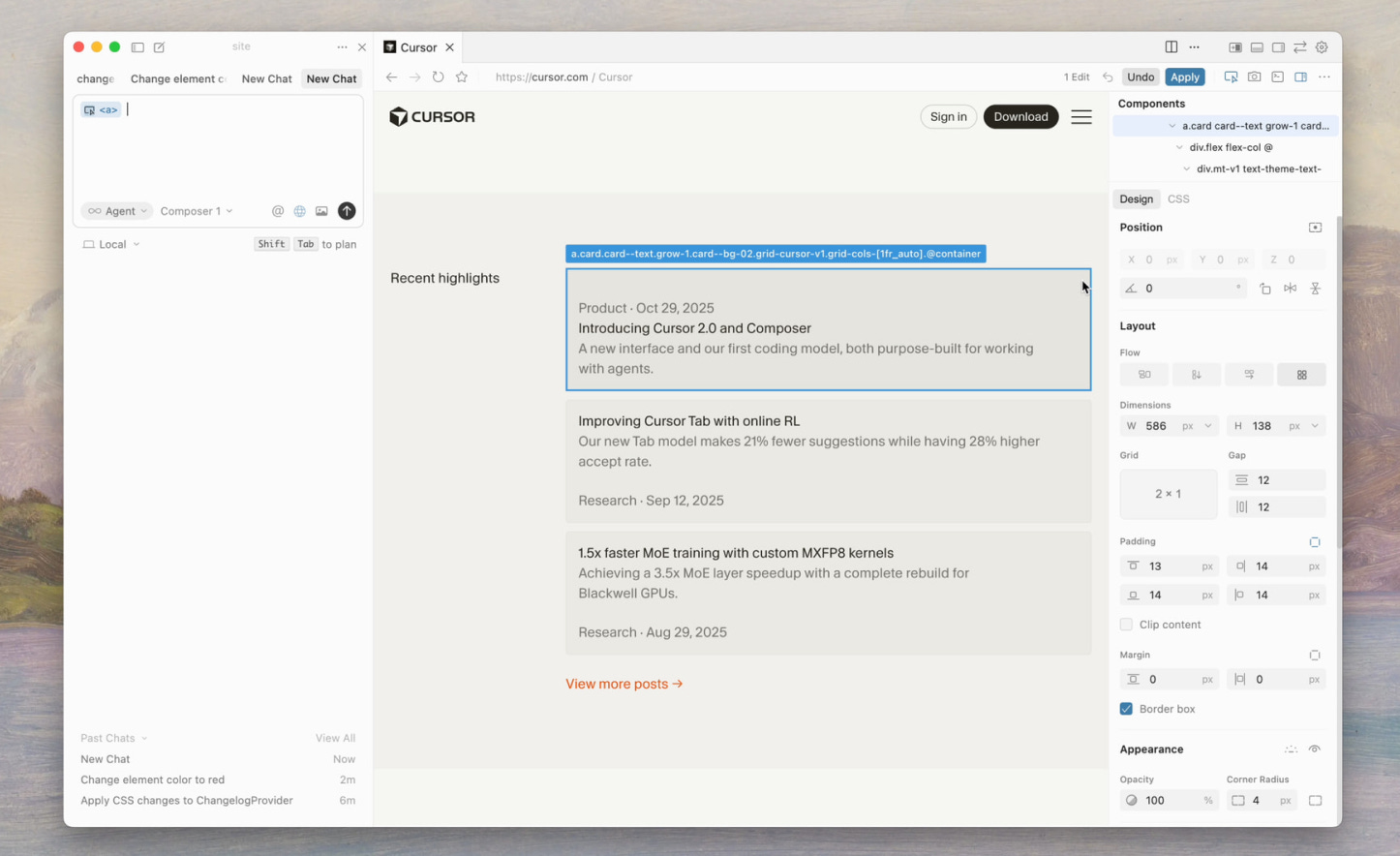The image size is (1400, 856).
Task: Uncheck the Border box checkbox
Action: pos(1126,709)
